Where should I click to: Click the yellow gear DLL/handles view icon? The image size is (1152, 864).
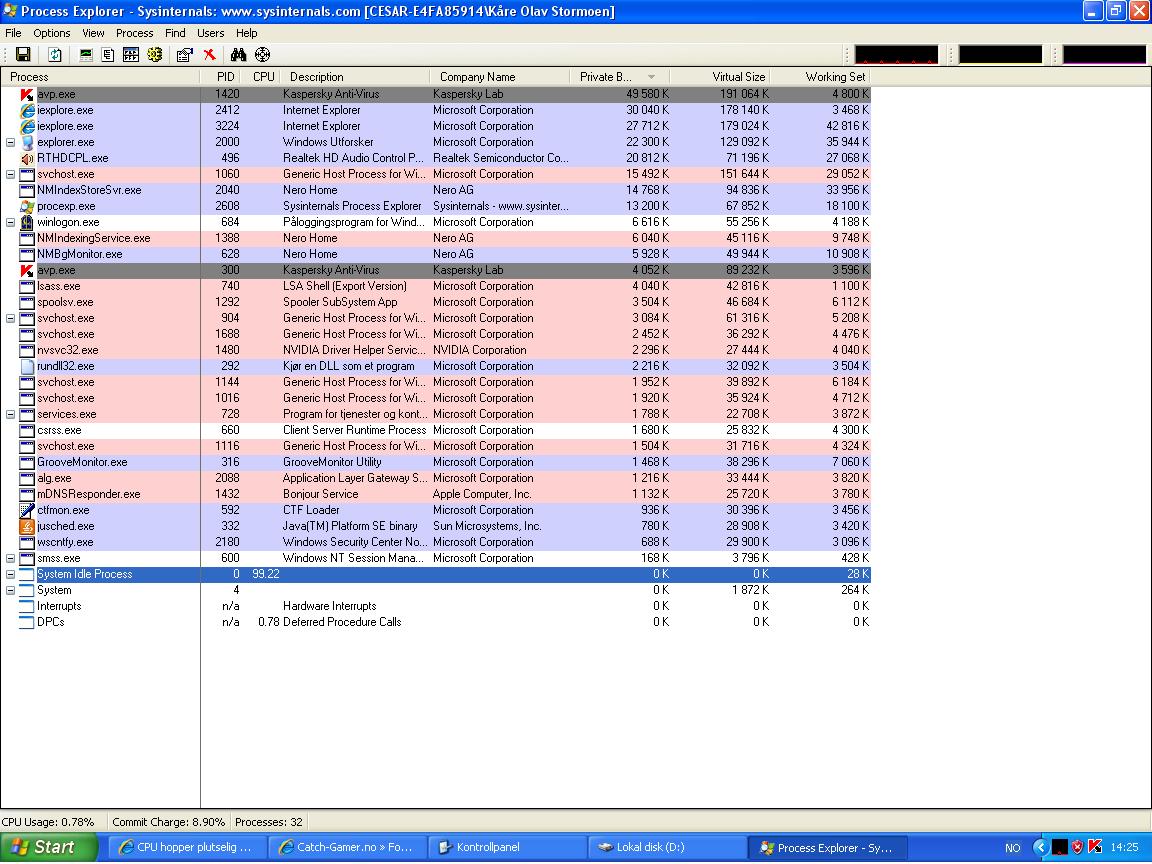tap(154, 54)
